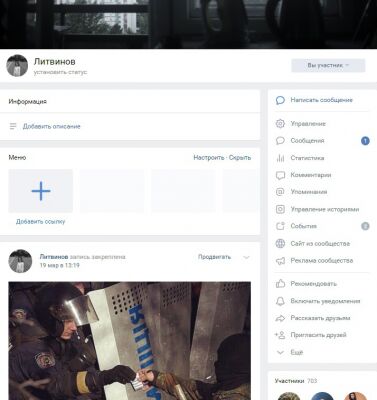Open 'Сайт из сообщества' in the side menu
Viewport: 377px width, 400px height.
coord(320,244)
